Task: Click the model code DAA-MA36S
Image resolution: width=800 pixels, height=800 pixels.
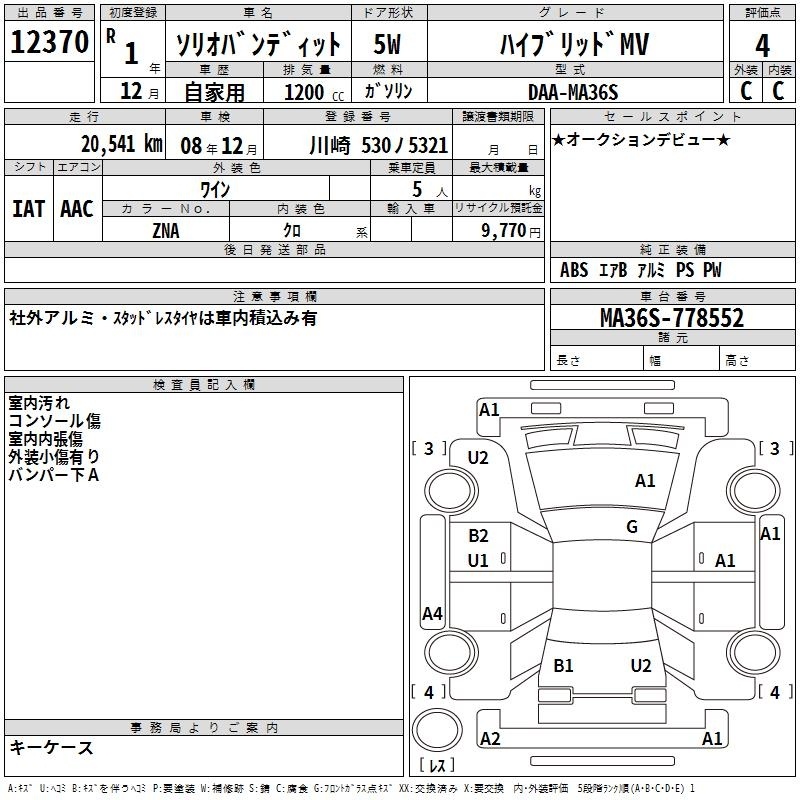Action: (x=573, y=92)
